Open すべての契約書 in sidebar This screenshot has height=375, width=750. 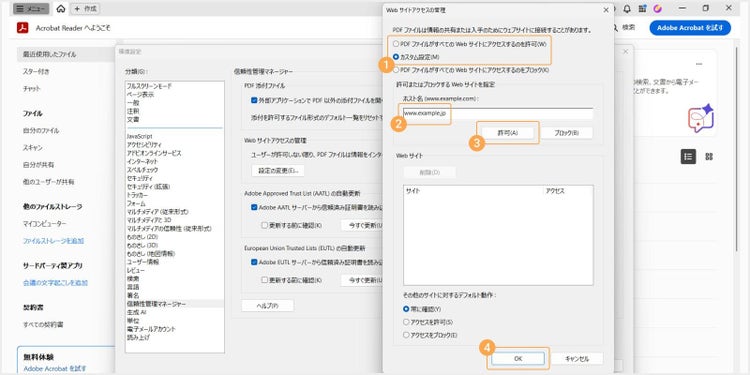[x=43, y=325]
